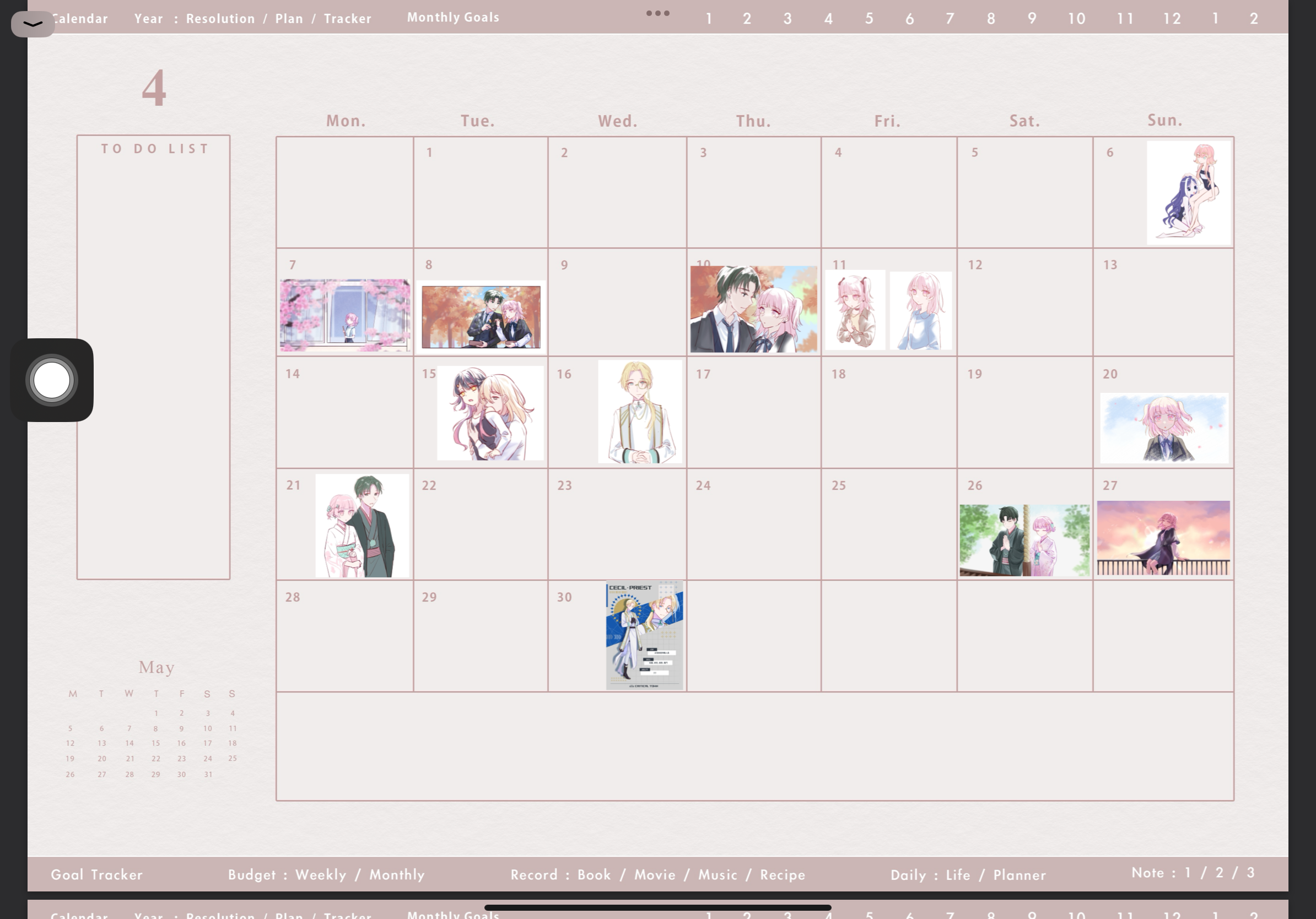Jump to month 8 tab
Image resolution: width=1316 pixels, height=919 pixels.
[x=990, y=19]
